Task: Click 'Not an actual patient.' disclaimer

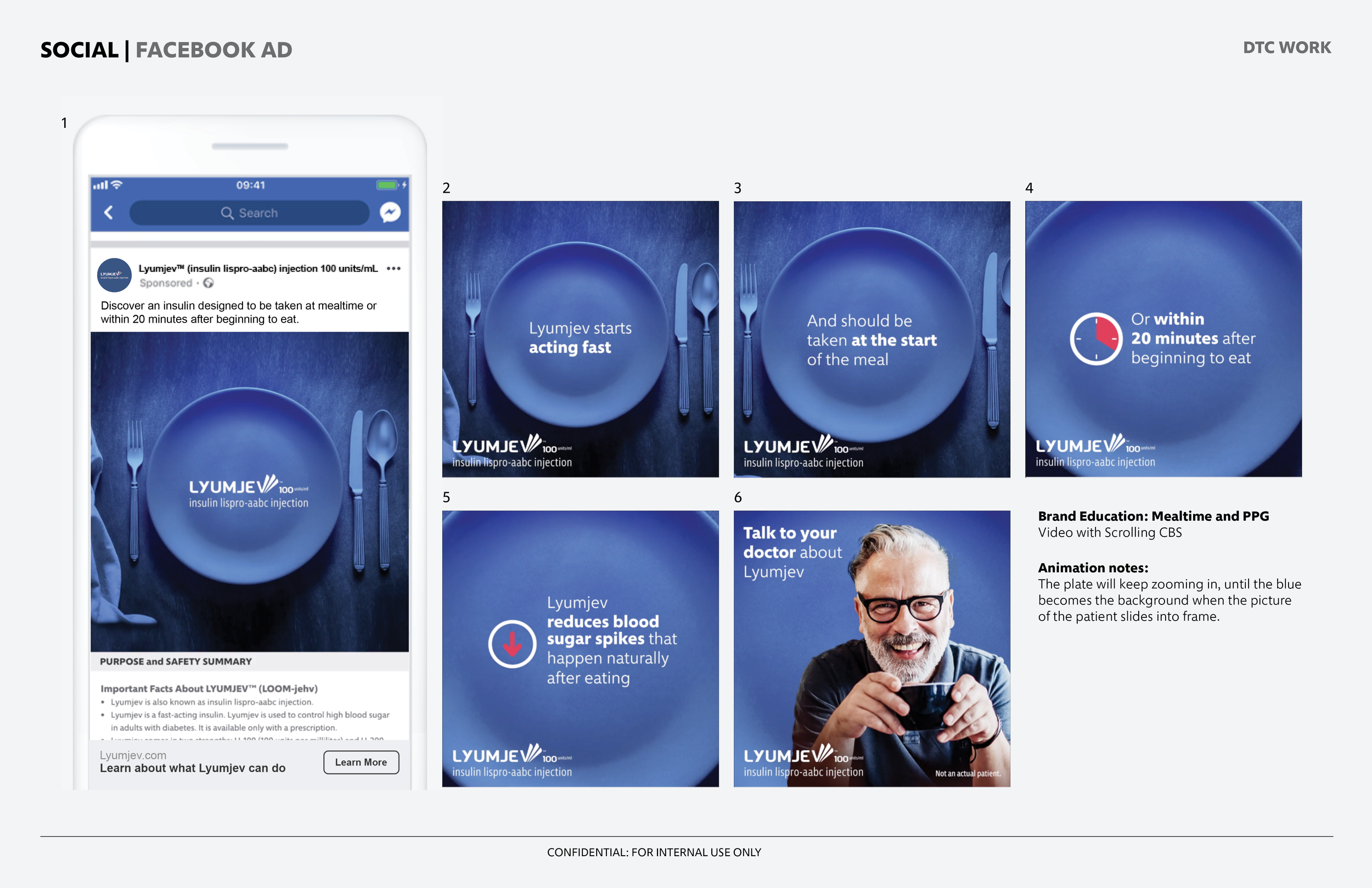Action: pos(968,773)
